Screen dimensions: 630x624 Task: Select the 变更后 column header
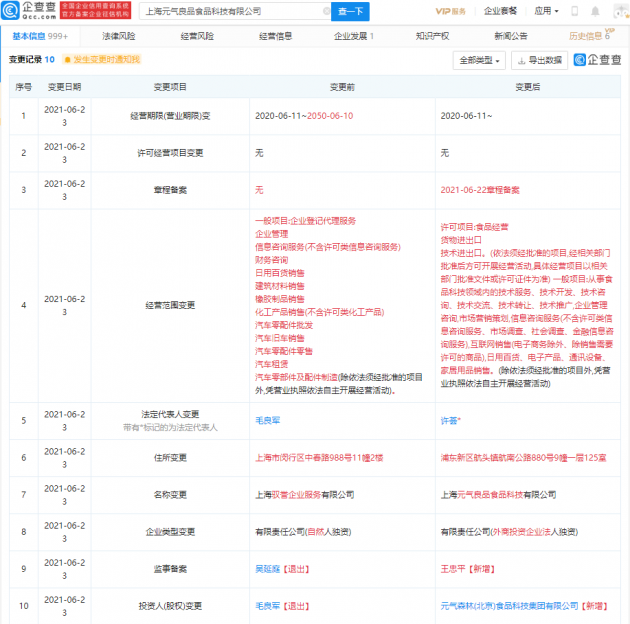pyautogui.click(x=528, y=87)
